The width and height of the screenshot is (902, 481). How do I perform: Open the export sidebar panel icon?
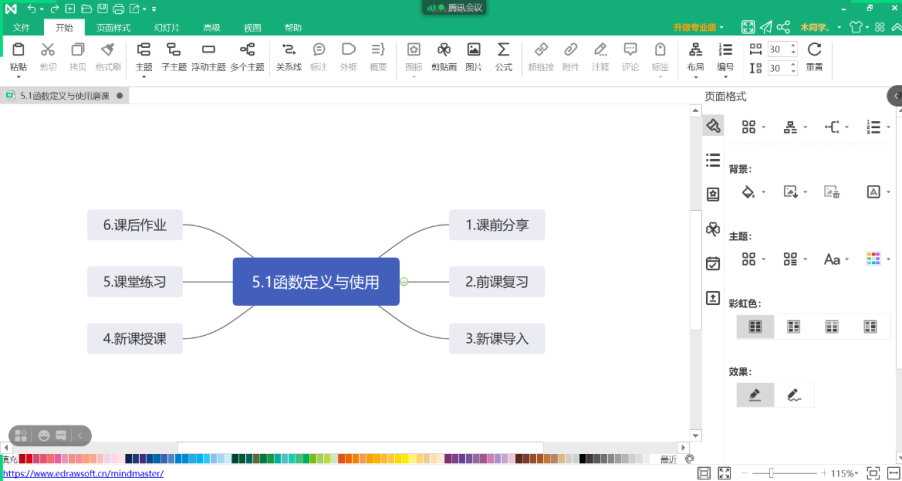(713, 298)
